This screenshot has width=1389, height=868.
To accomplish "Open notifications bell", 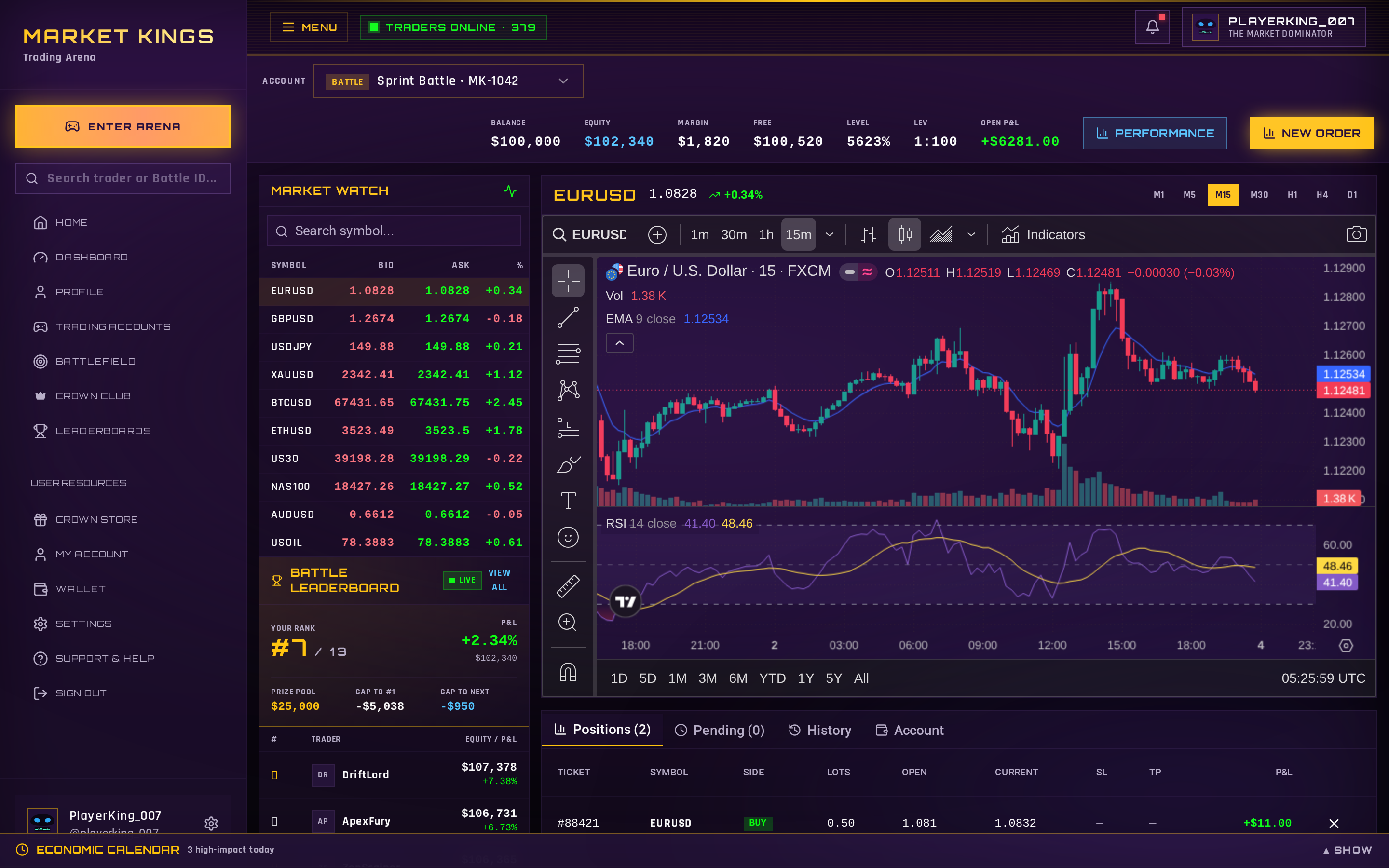I will coord(1152,27).
